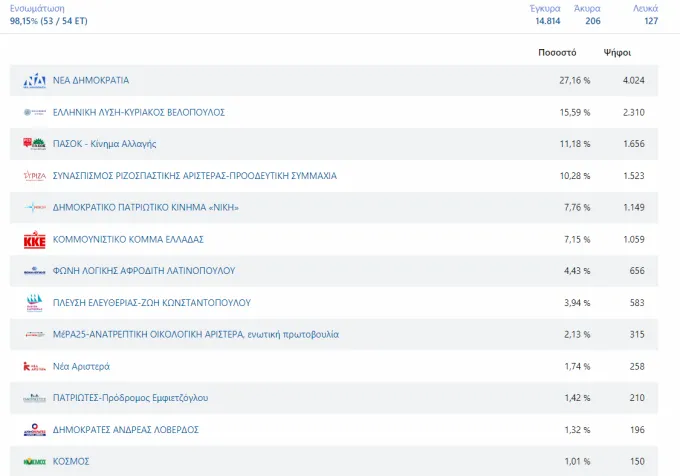Click the ΠΑΣΟΚ party logo icon
This screenshot has width=680, height=476.
click(34, 143)
